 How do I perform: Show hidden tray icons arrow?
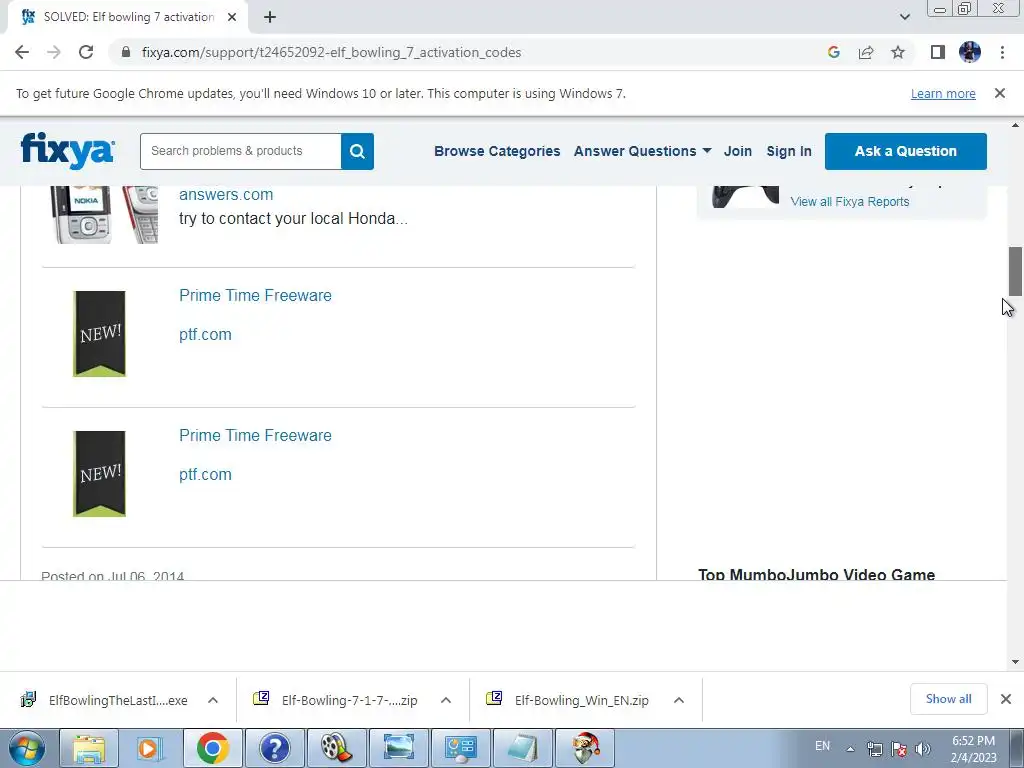coord(850,748)
